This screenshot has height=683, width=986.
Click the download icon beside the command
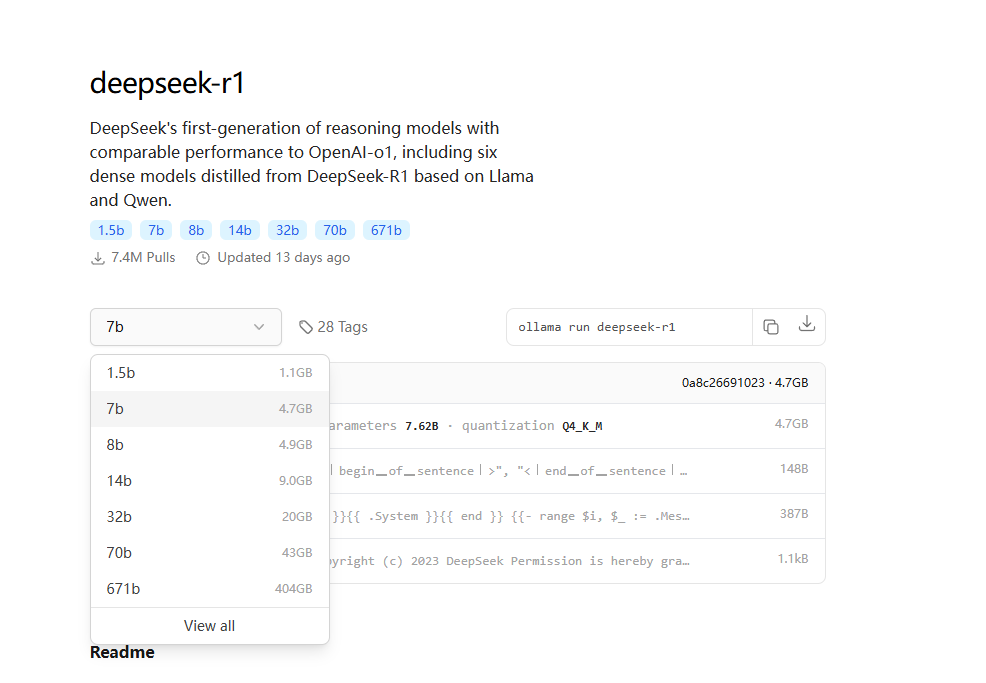click(807, 325)
